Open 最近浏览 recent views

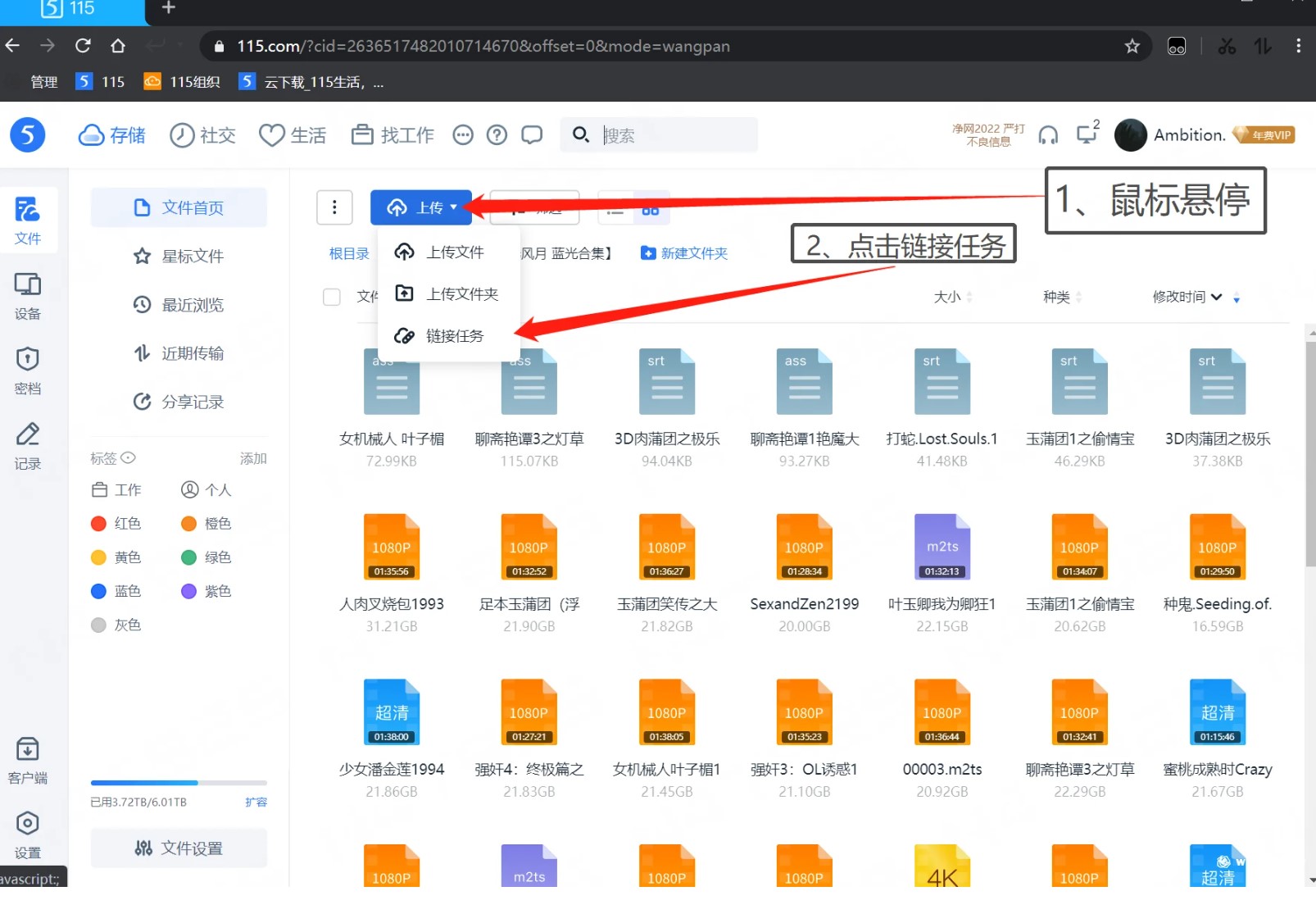point(179,304)
